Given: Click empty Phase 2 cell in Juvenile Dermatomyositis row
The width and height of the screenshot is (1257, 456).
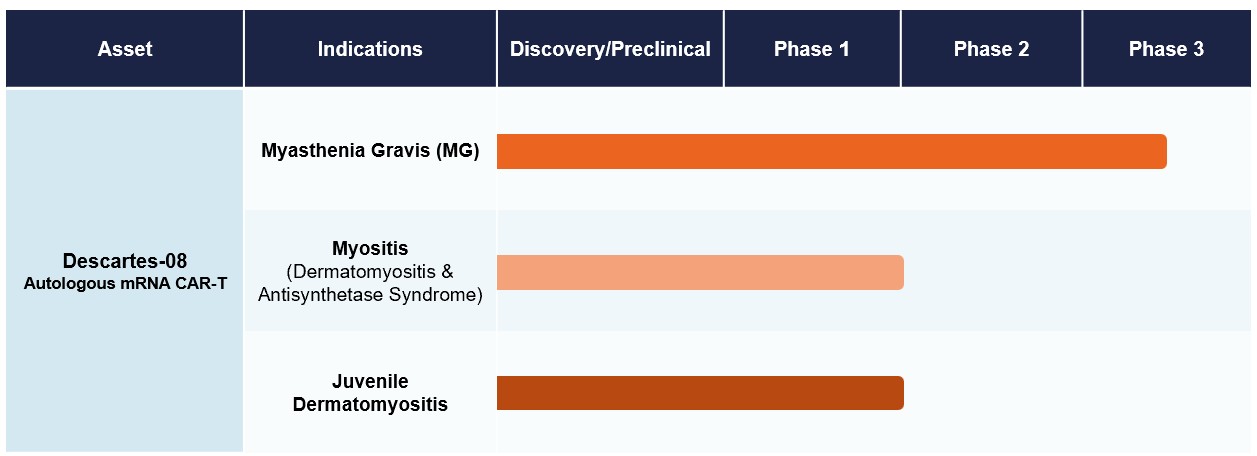Looking at the screenshot, I should tap(991, 393).
